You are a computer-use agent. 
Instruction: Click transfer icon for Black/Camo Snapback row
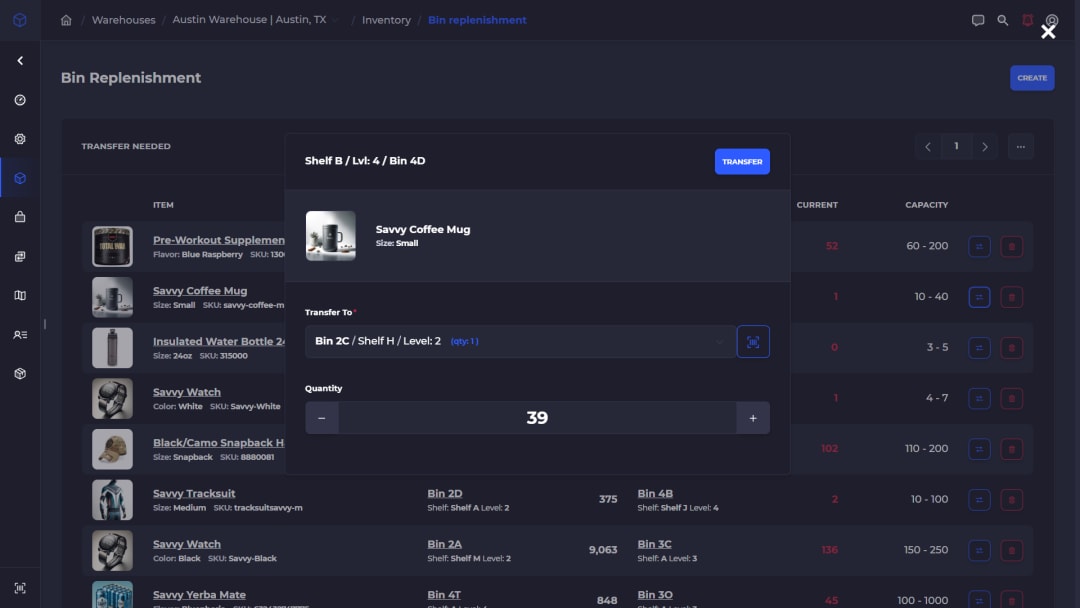pyautogui.click(x=979, y=449)
